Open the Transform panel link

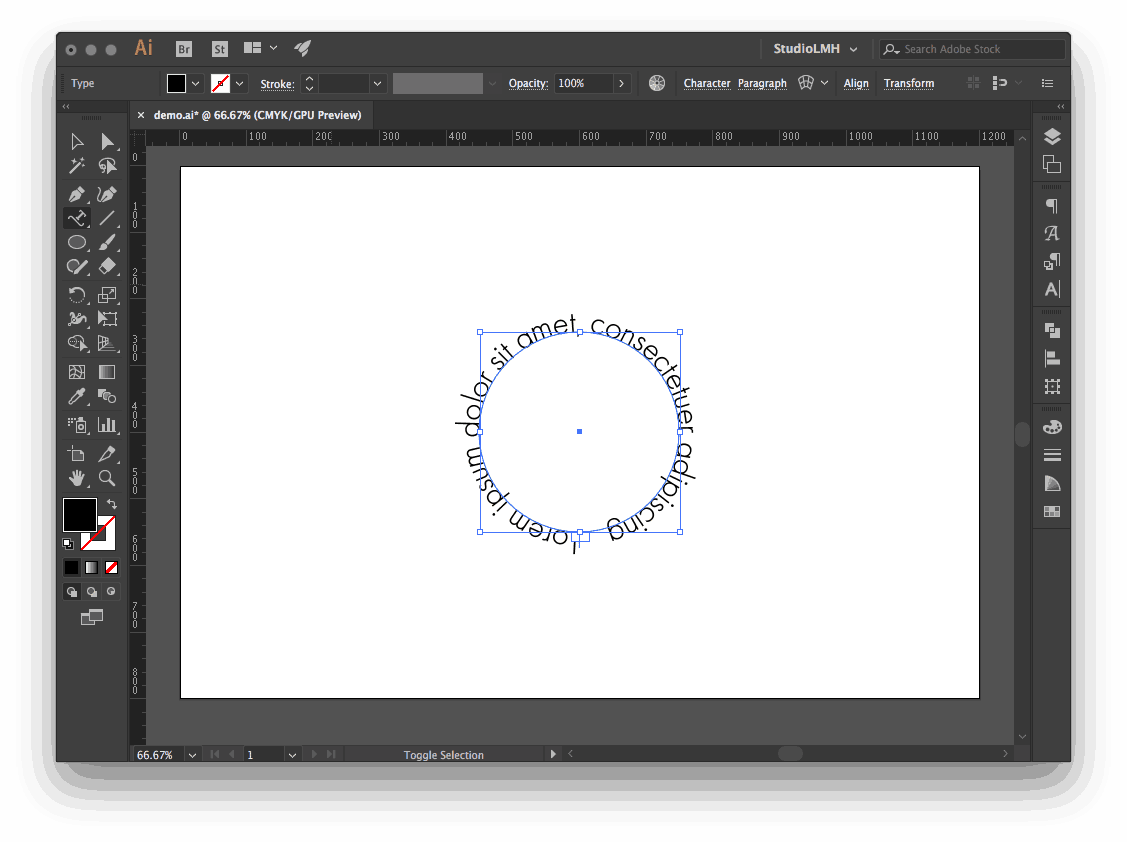tap(908, 83)
